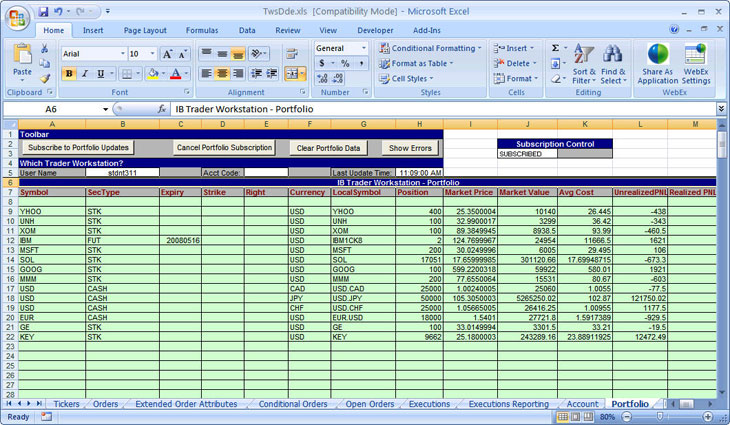
Task: Apply the Percent Style format
Action: click(x=345, y=63)
